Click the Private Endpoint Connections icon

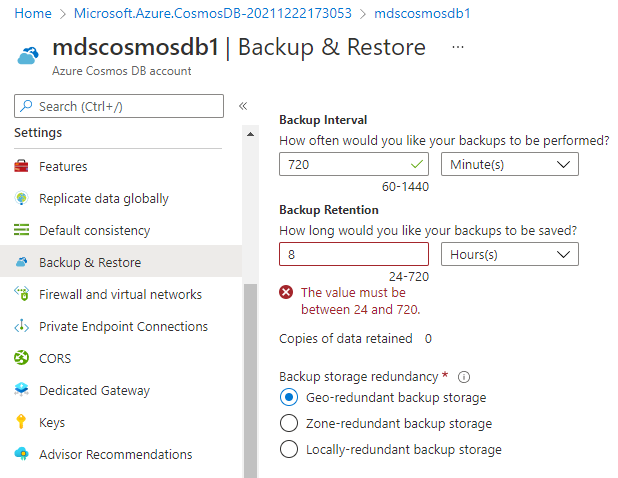coord(21,326)
